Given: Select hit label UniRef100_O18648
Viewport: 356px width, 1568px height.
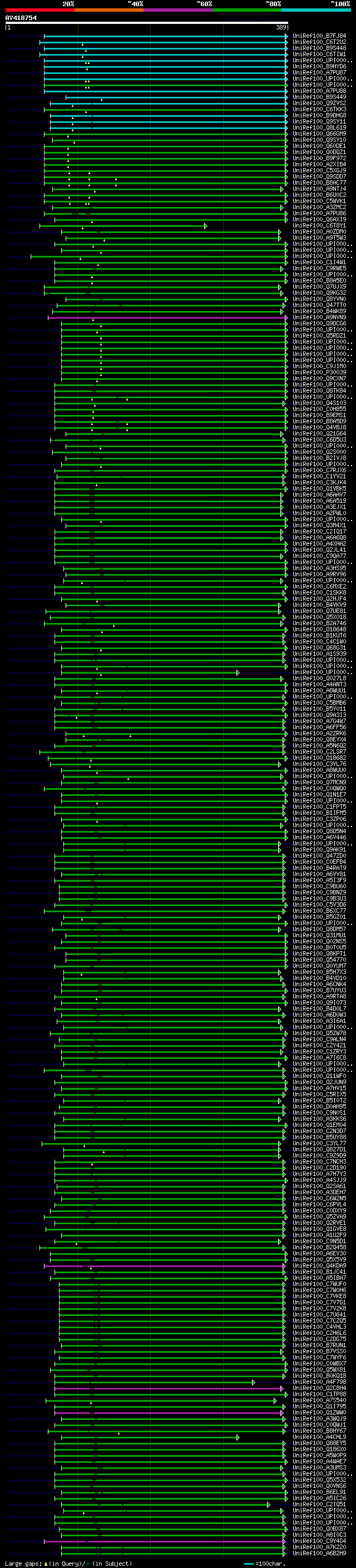Looking at the screenshot, I should (319, 630).
